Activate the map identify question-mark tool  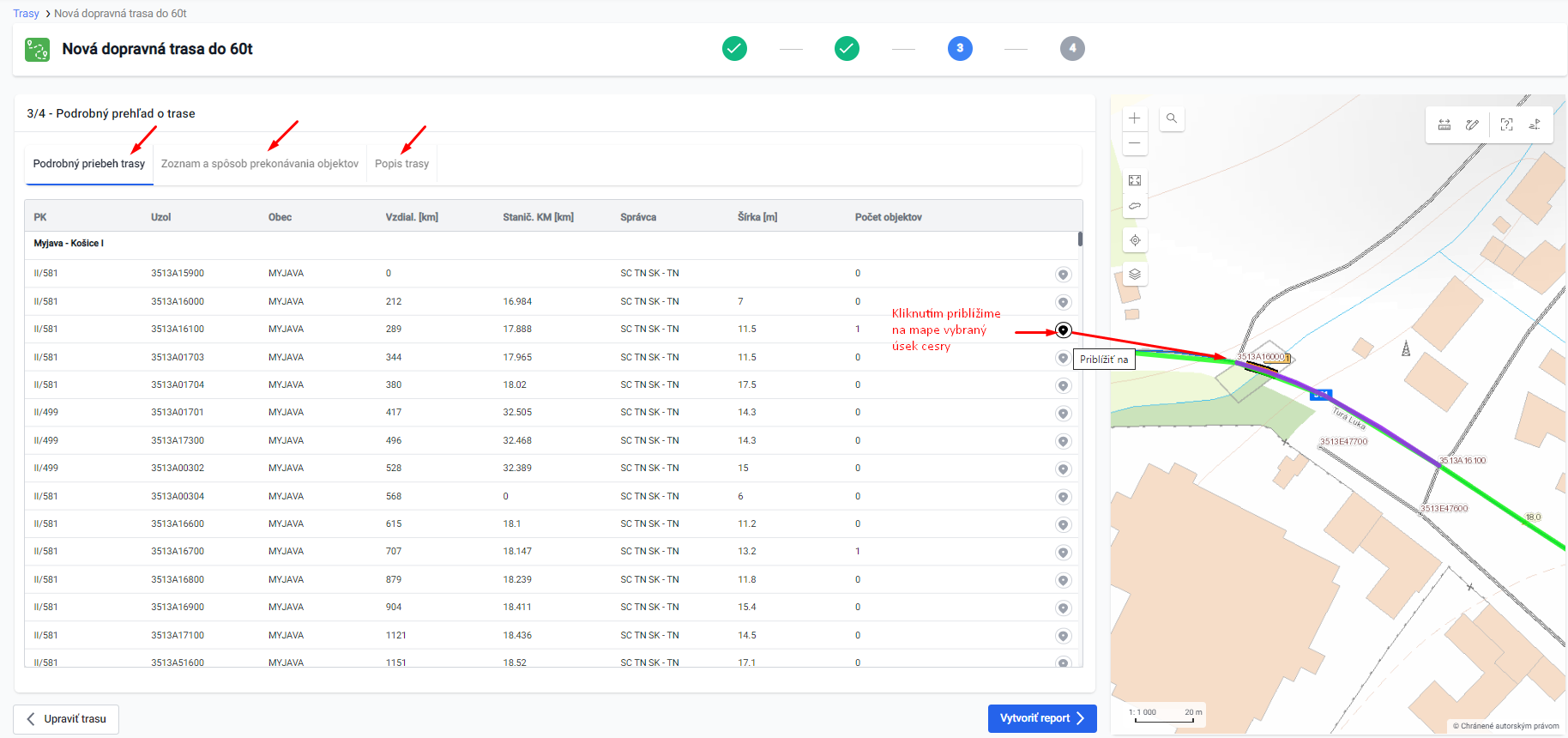coord(1507,125)
